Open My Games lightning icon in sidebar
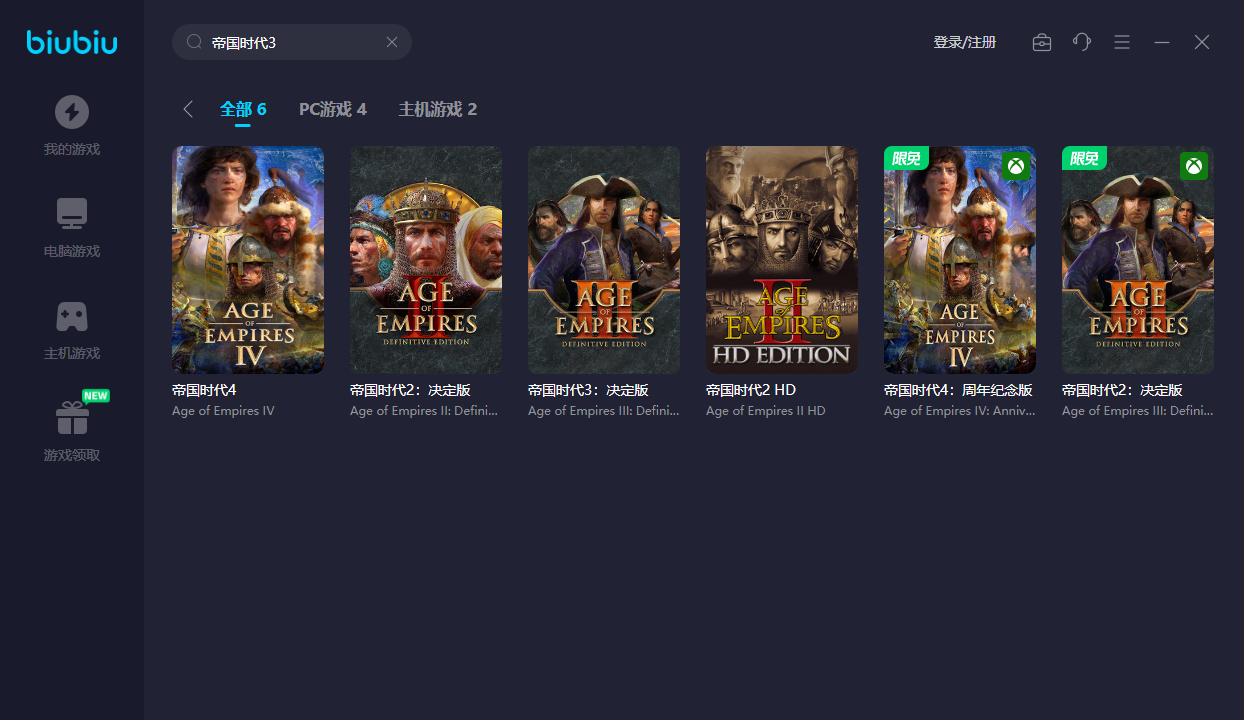The width and height of the screenshot is (1244, 720). click(72, 112)
